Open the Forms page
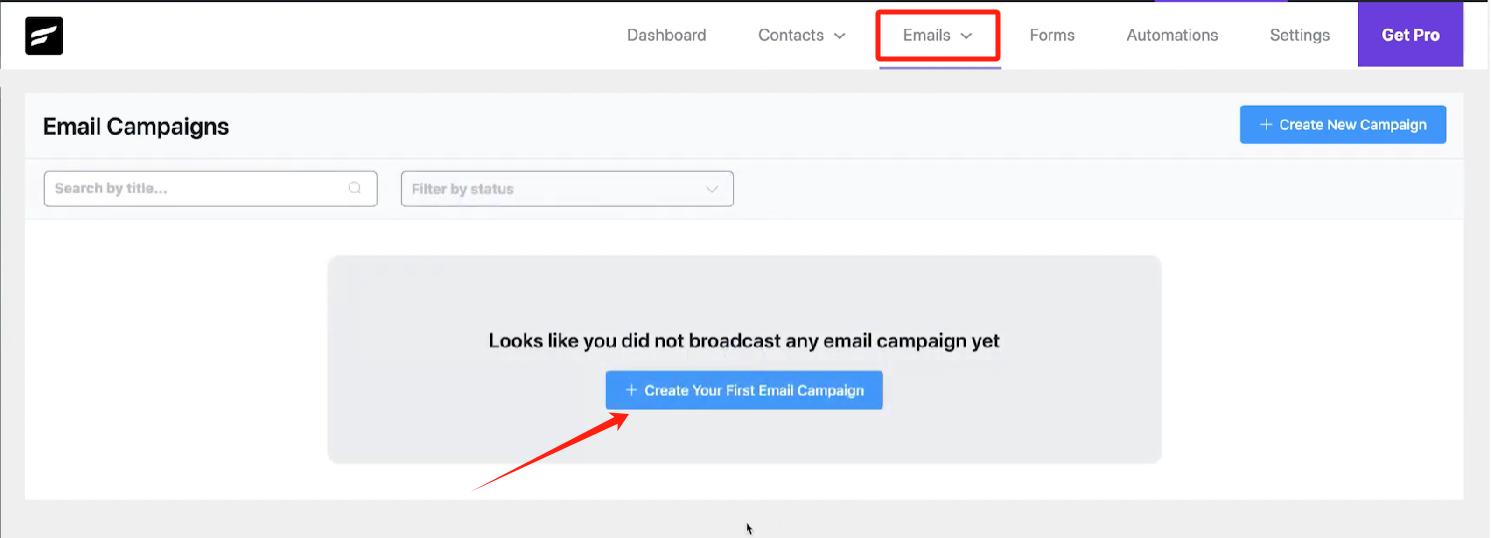The width and height of the screenshot is (1491, 538). (1052, 35)
